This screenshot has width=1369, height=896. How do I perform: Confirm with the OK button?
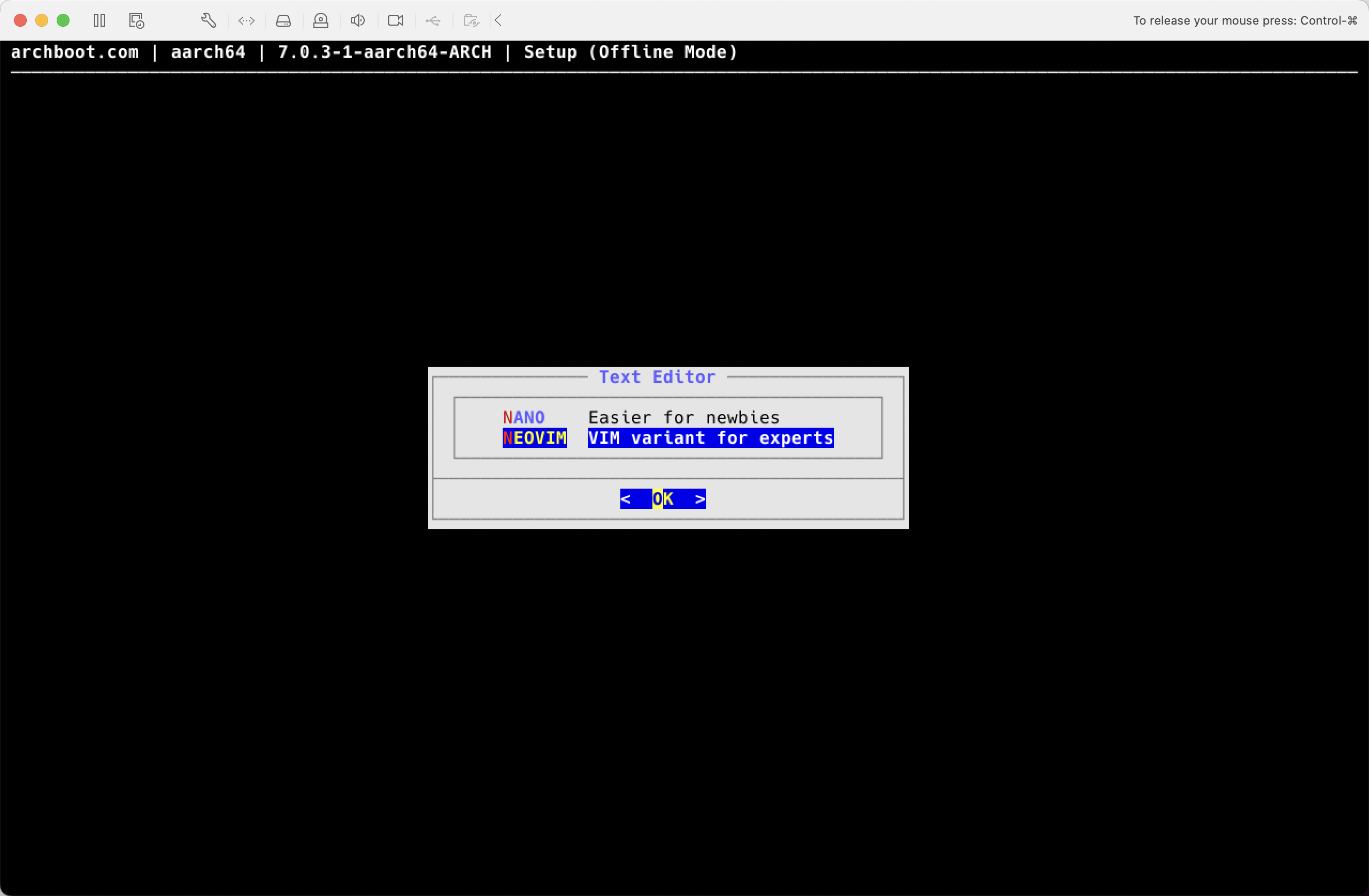(x=663, y=499)
